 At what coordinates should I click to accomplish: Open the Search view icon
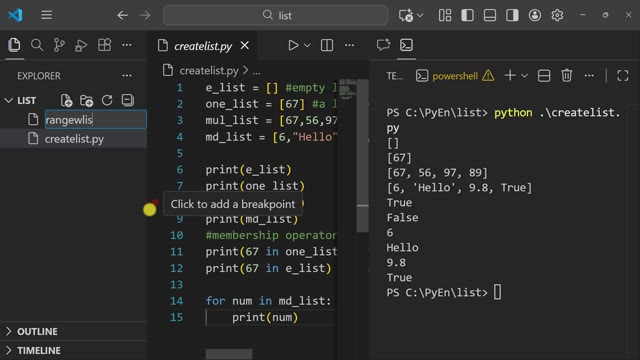coord(37,45)
